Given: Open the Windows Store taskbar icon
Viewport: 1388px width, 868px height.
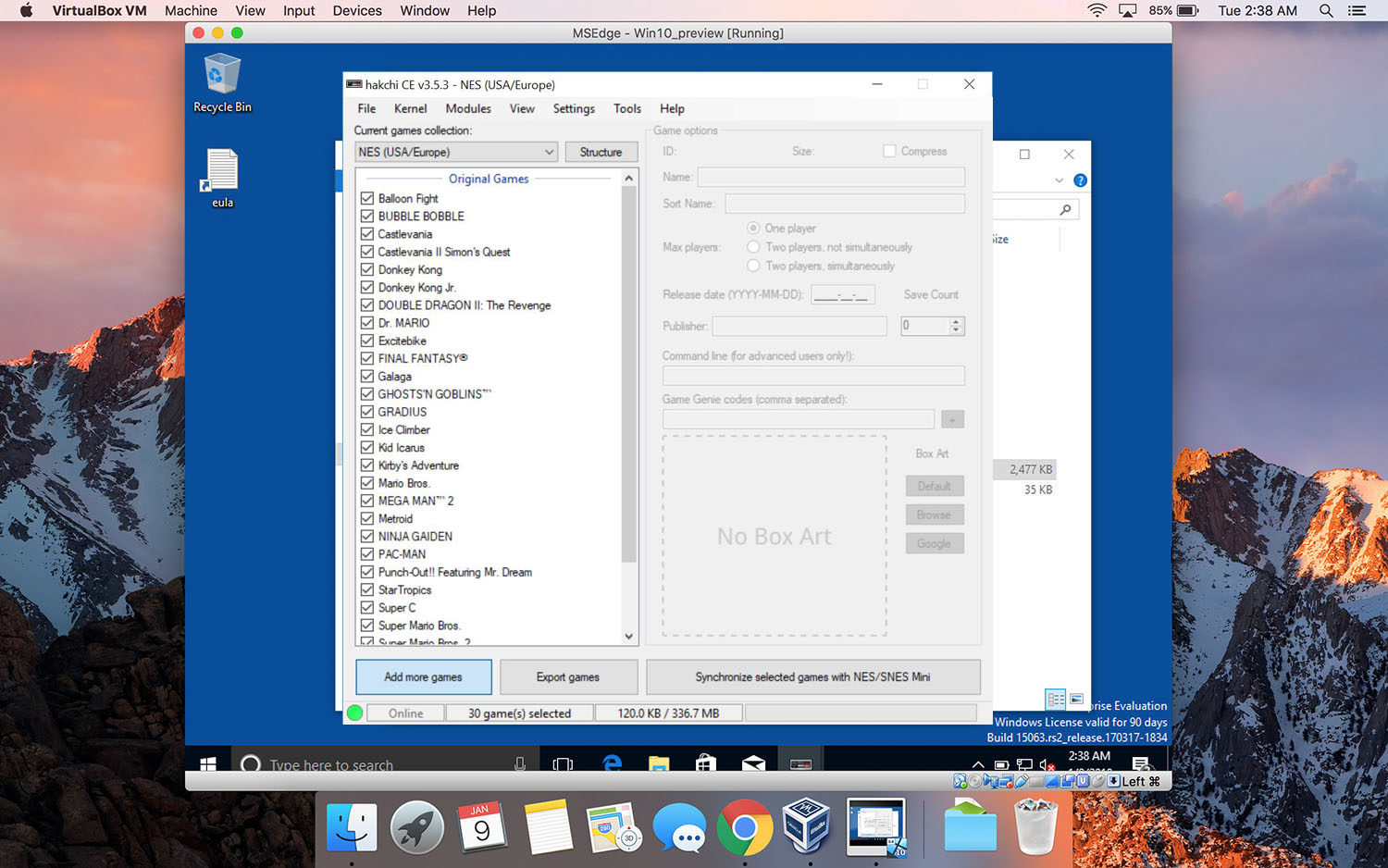Looking at the screenshot, I should click(706, 764).
